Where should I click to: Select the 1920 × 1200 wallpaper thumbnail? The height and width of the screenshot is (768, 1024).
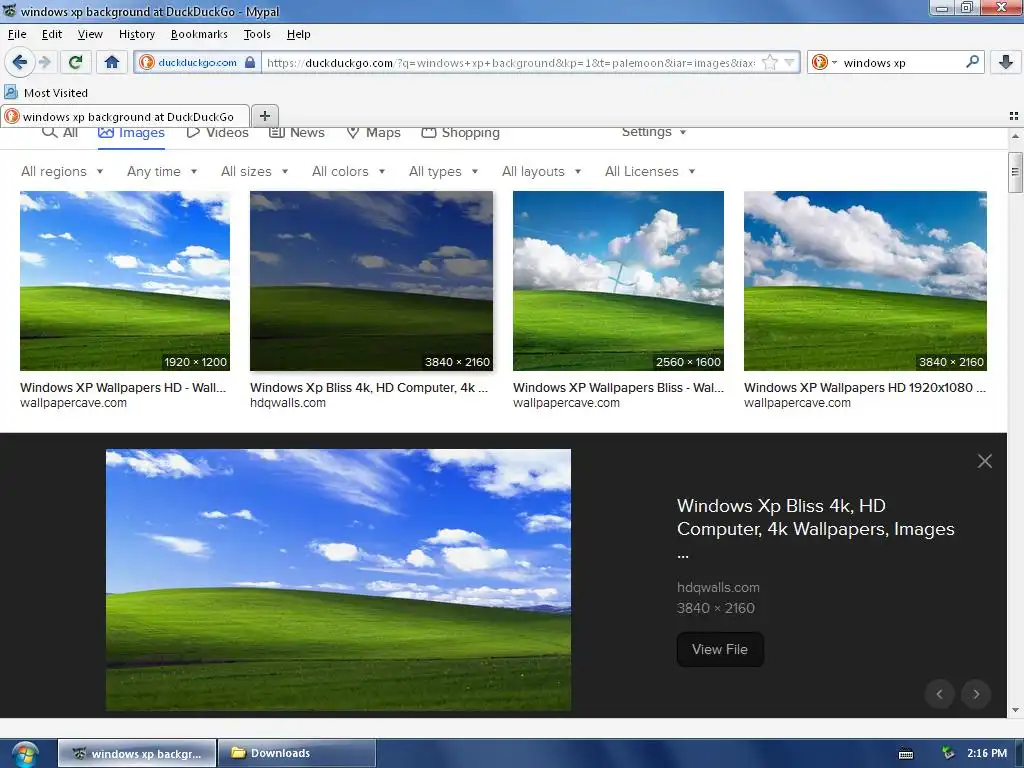(125, 281)
